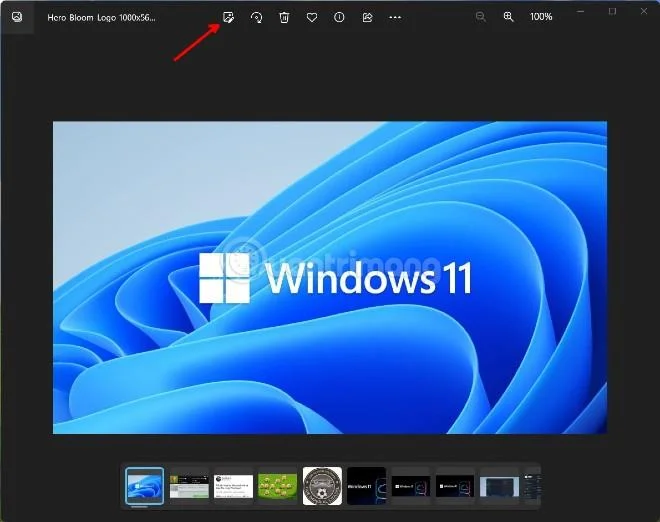This screenshot has height=522, width=660.
Task: Select the white tweet screenshot thumbnail
Action: (x=233, y=486)
